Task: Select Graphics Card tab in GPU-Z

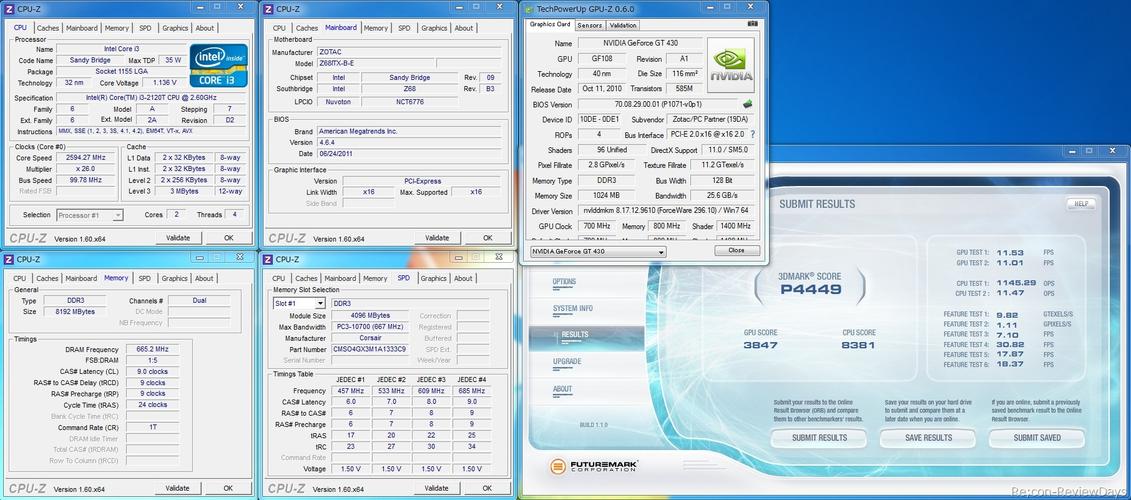Action: pyautogui.click(x=550, y=25)
